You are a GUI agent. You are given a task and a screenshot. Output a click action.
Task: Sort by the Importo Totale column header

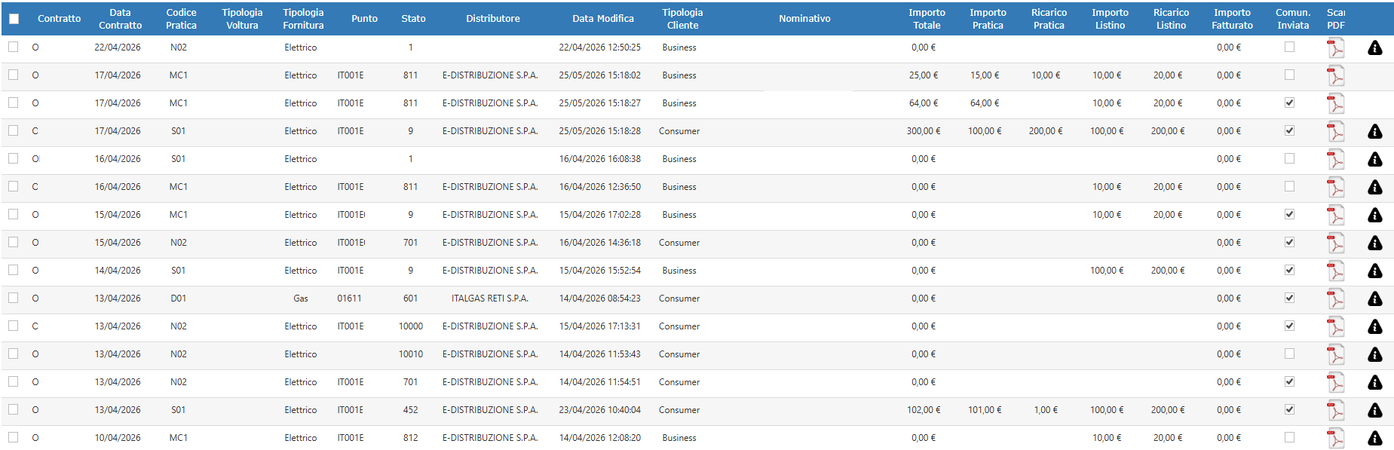click(927, 19)
